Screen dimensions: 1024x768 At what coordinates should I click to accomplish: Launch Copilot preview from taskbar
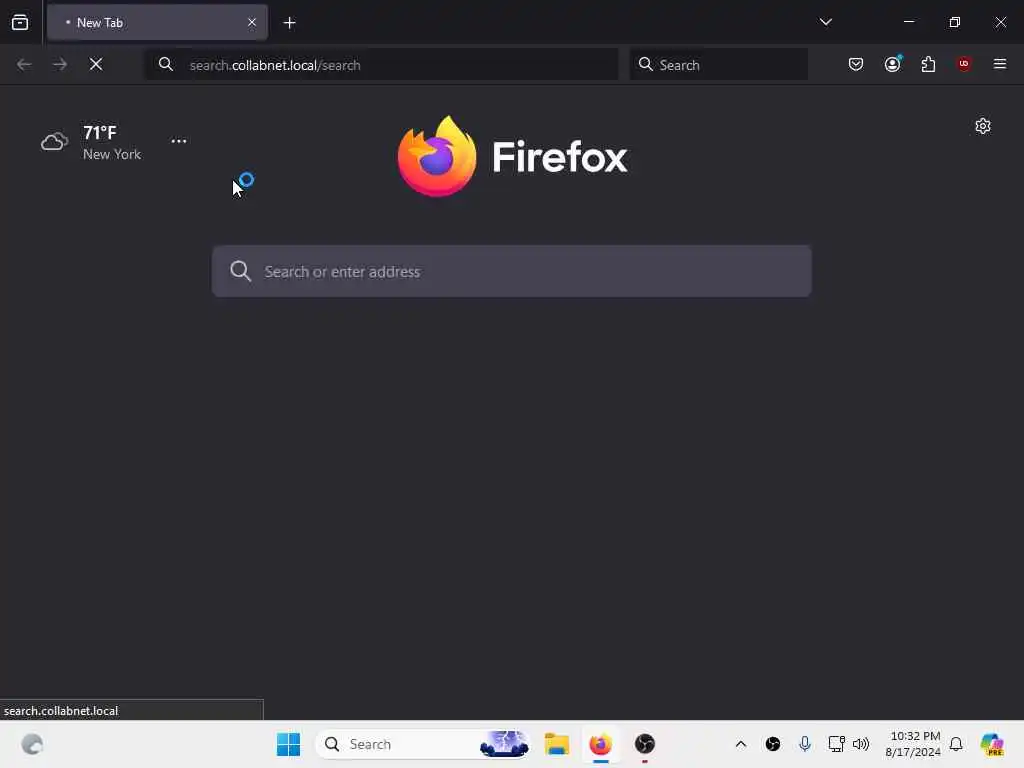pyautogui.click(x=992, y=744)
